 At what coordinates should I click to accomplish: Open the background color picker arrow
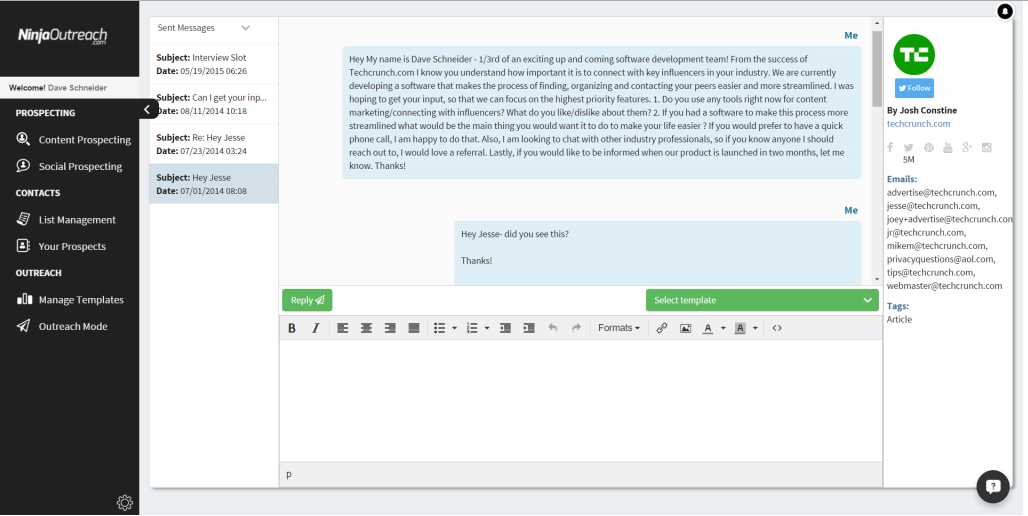[755, 328]
